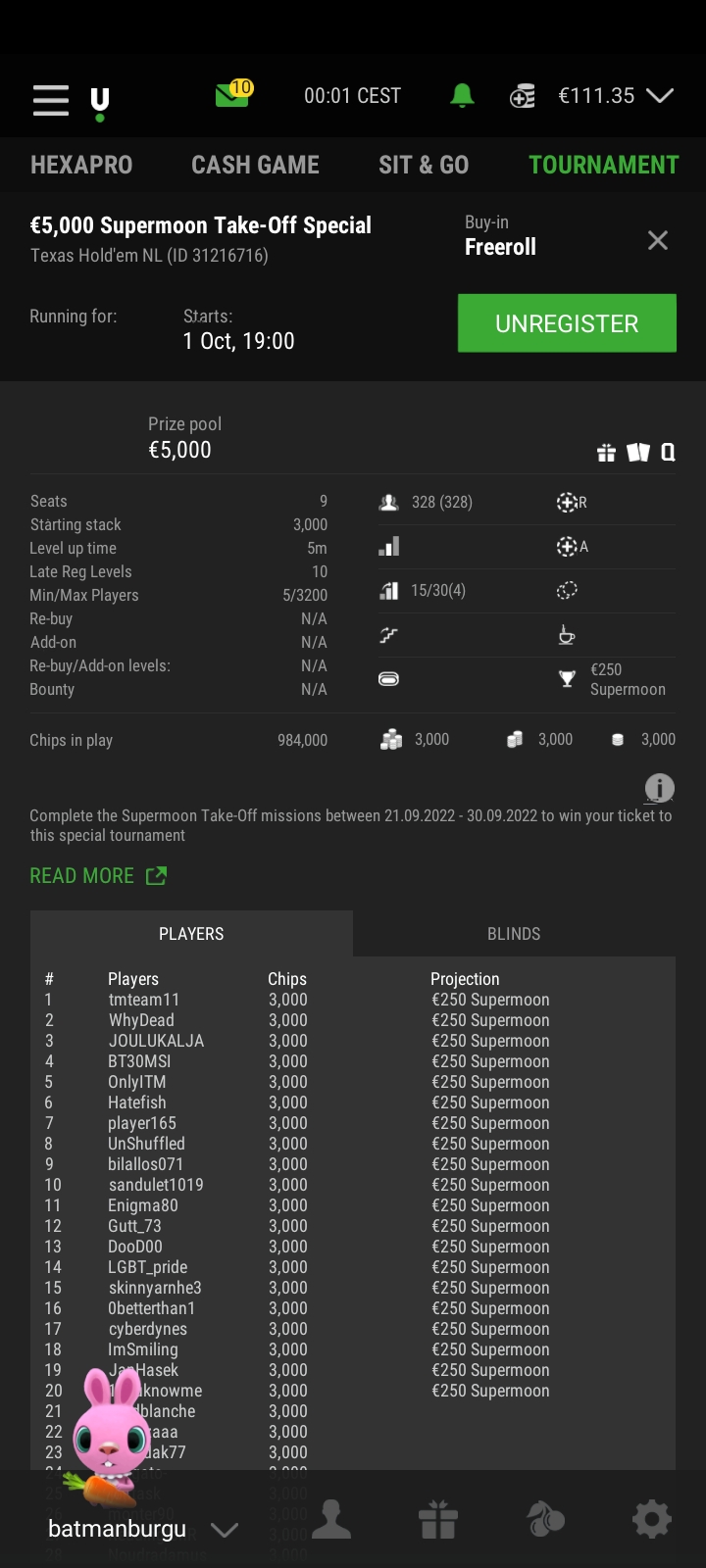The height and width of the screenshot is (1568, 706).
Task: Tap the green notification bell
Action: [x=462, y=95]
